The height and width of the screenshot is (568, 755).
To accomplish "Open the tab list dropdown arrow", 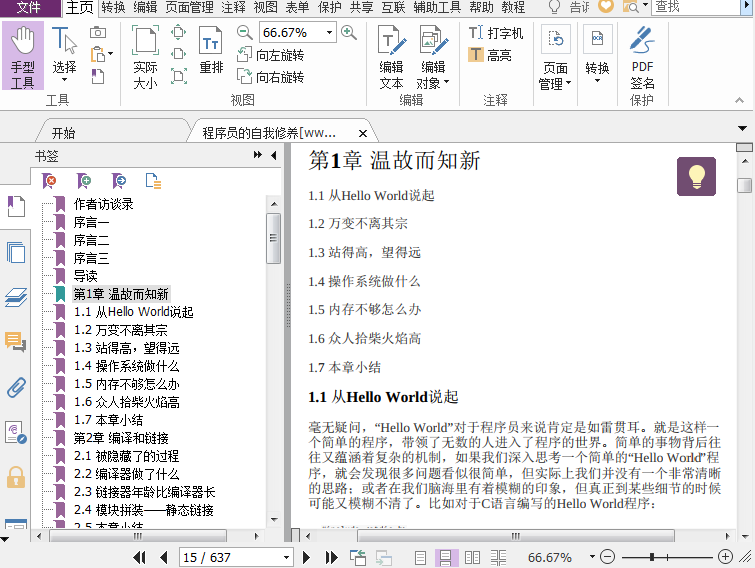I will pos(742,129).
